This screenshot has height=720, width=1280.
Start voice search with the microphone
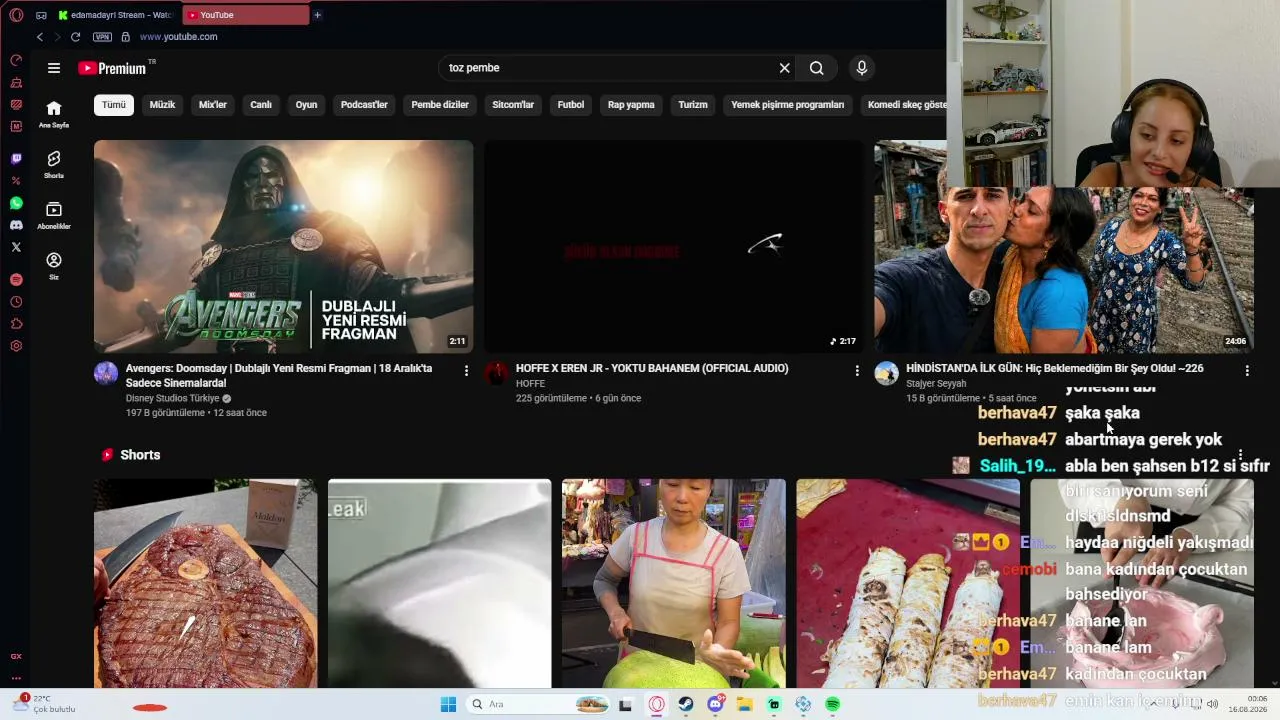click(x=862, y=68)
